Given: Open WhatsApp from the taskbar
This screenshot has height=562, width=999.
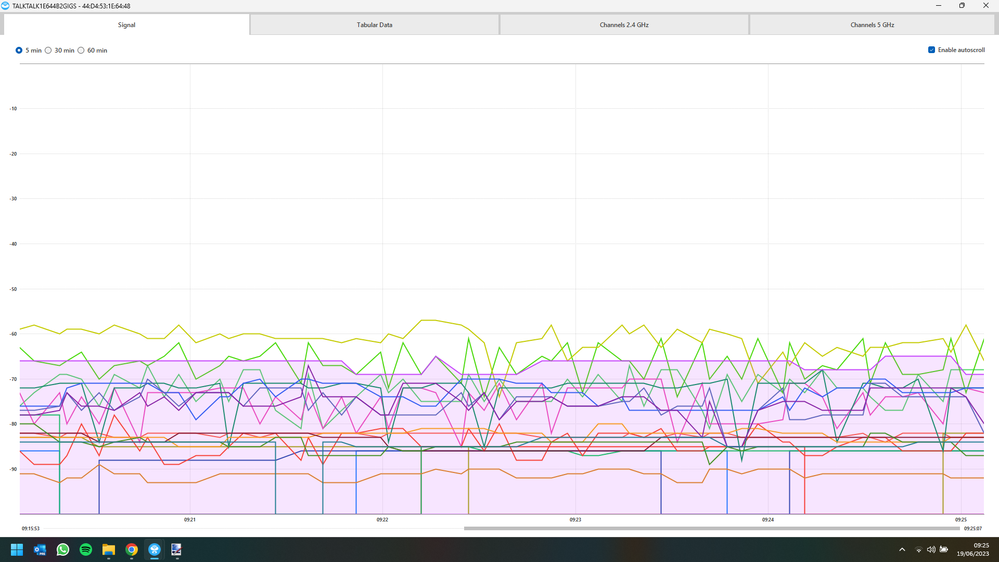Looking at the screenshot, I should pyautogui.click(x=63, y=549).
